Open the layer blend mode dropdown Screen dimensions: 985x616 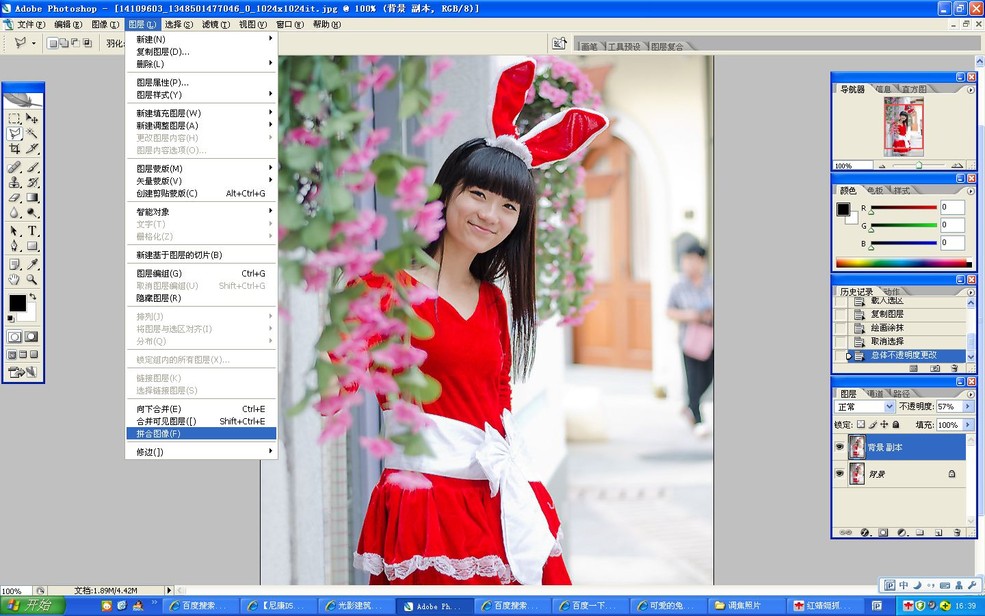click(x=889, y=407)
